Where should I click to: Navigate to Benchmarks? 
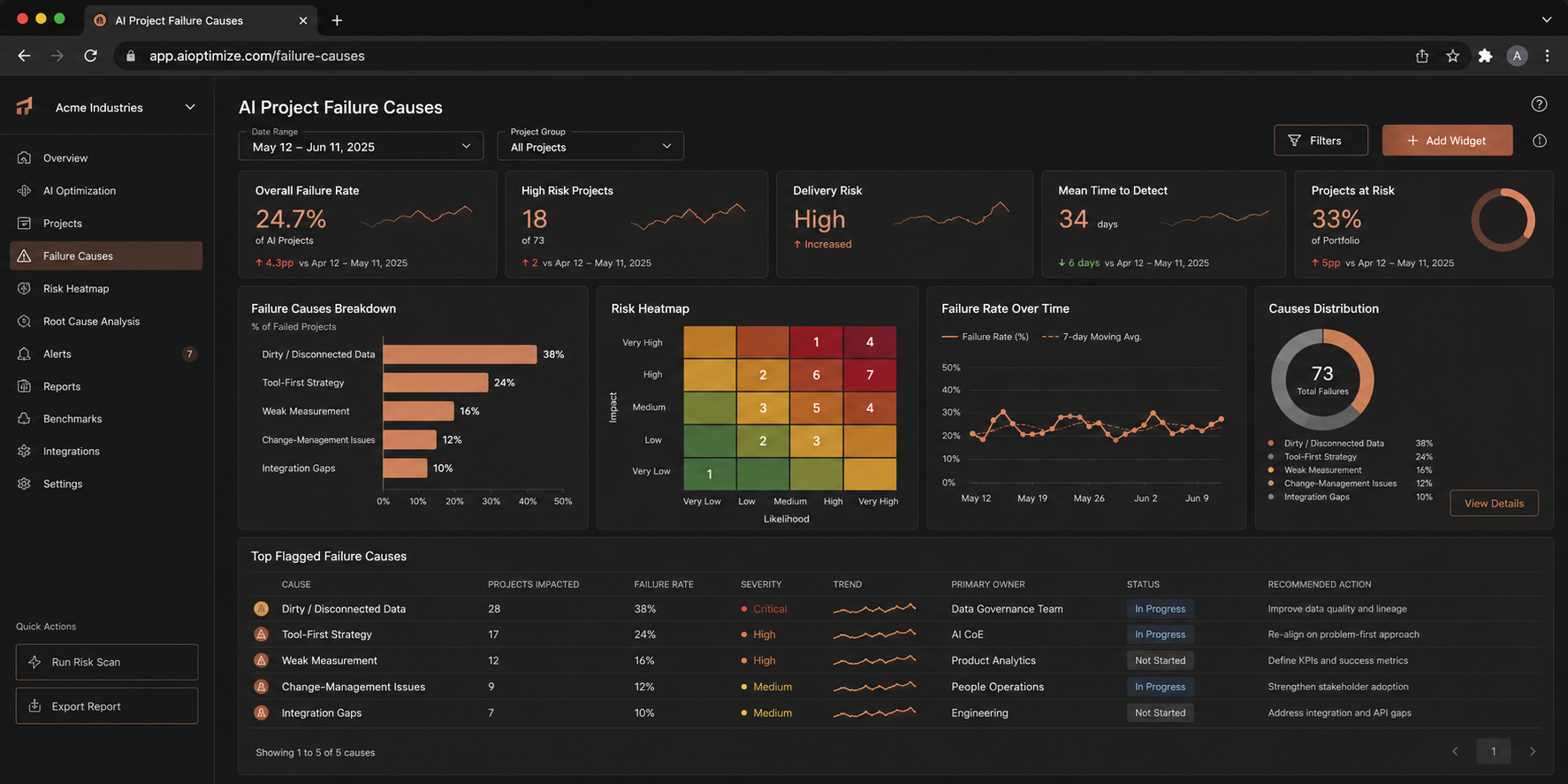point(106,419)
